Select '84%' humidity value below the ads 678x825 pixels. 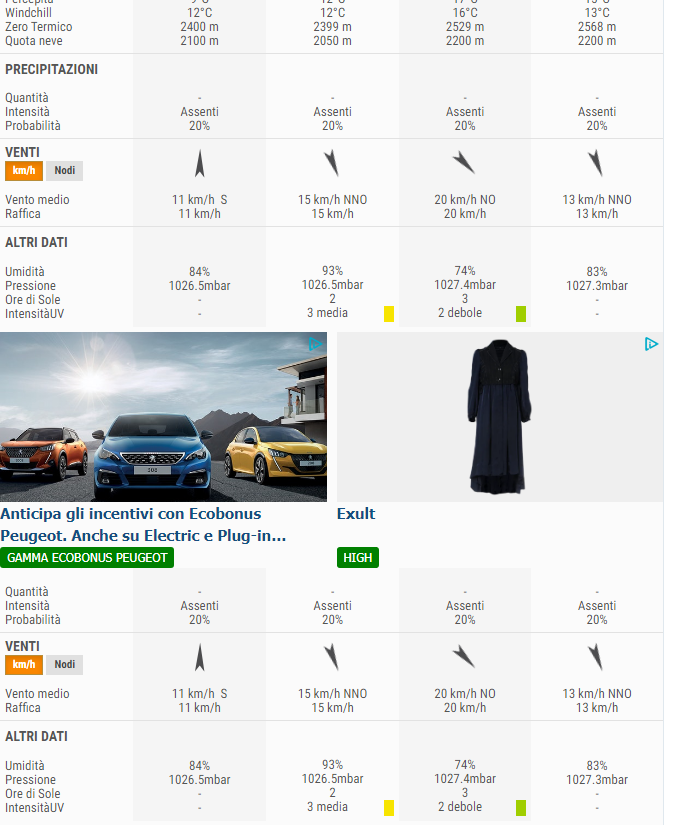(199, 766)
